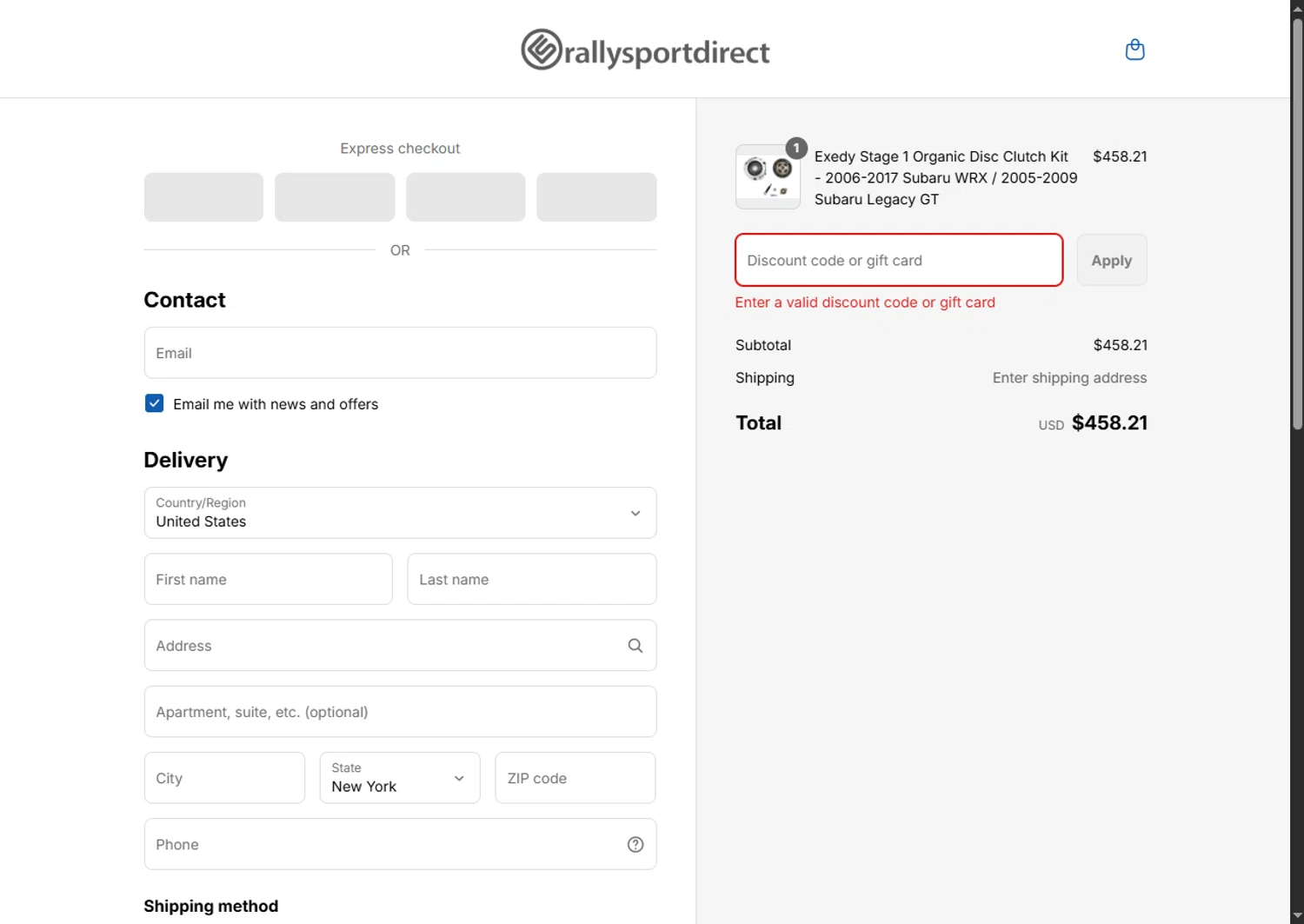This screenshot has height=924, width=1304.
Task: Click the third express checkout button
Action: 466,197
